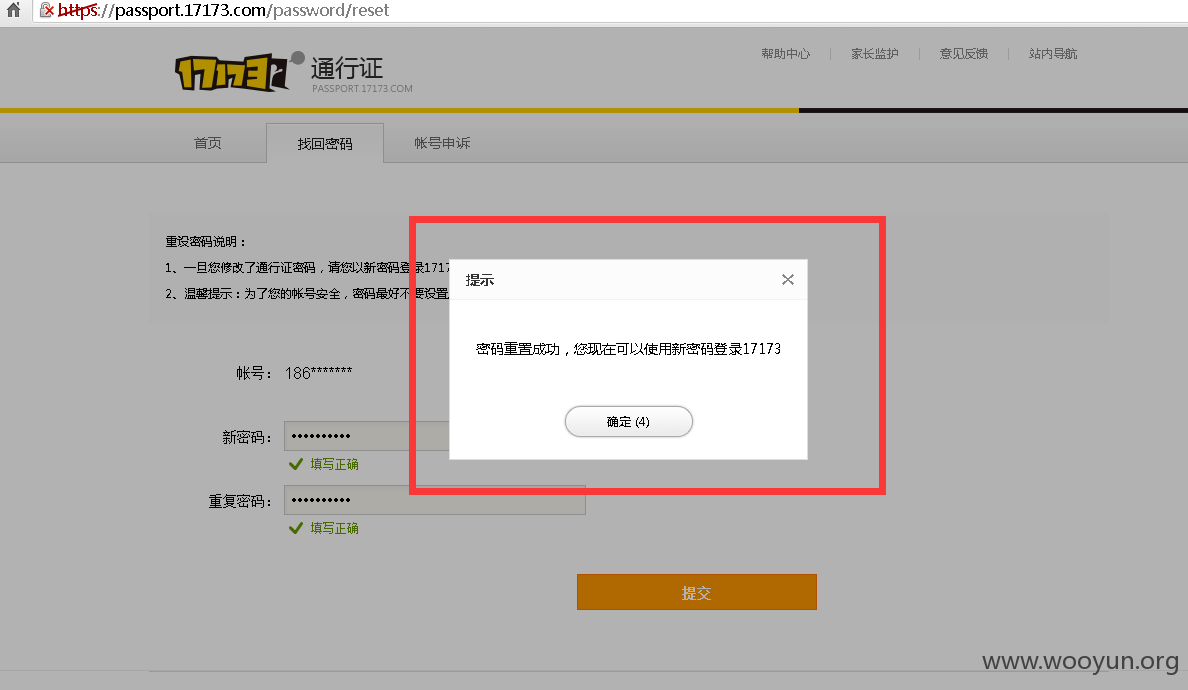Click the masked account 186*******
This screenshot has height=690, width=1188.
click(x=318, y=373)
